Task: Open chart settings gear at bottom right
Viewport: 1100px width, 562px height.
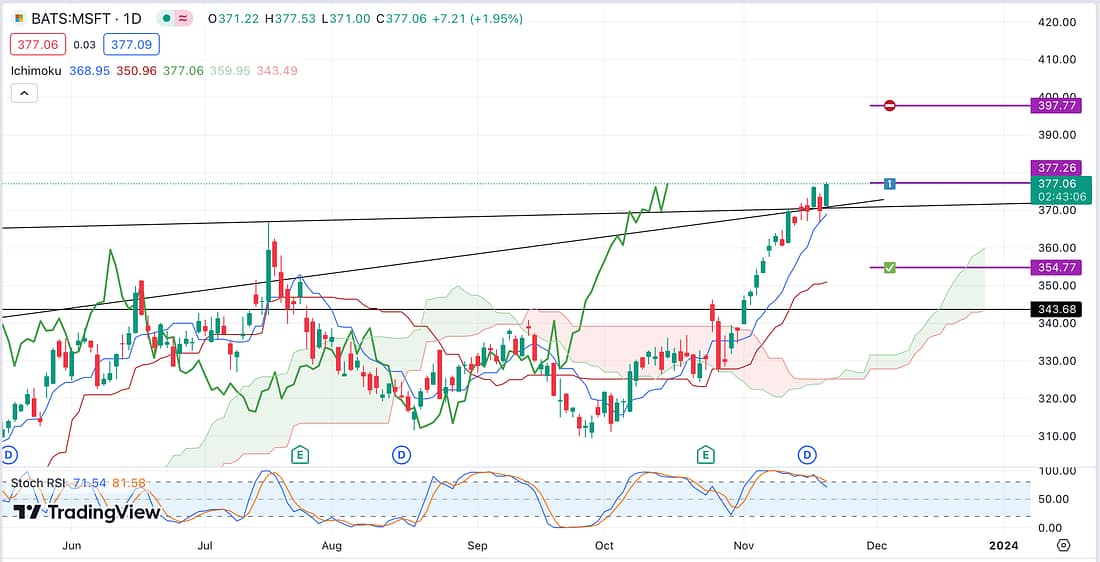Action: tap(1063, 545)
